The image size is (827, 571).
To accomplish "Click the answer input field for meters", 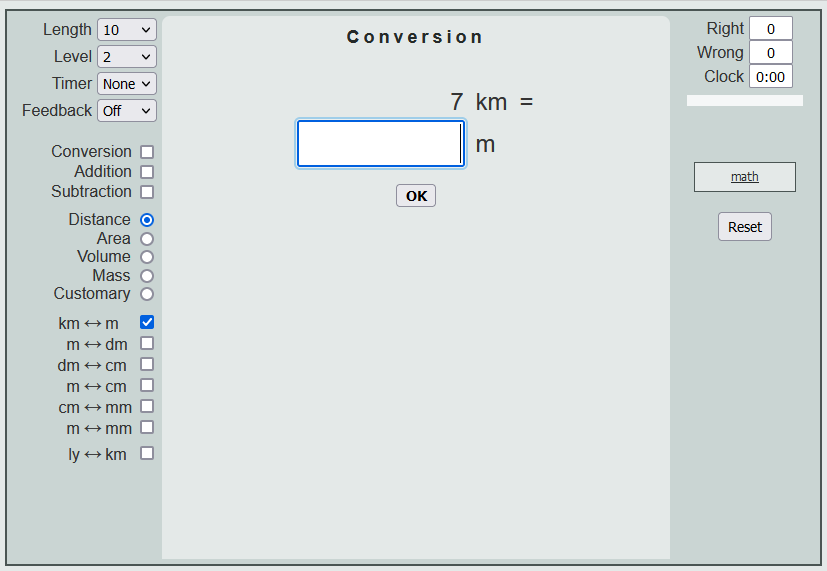I will tap(381, 144).
